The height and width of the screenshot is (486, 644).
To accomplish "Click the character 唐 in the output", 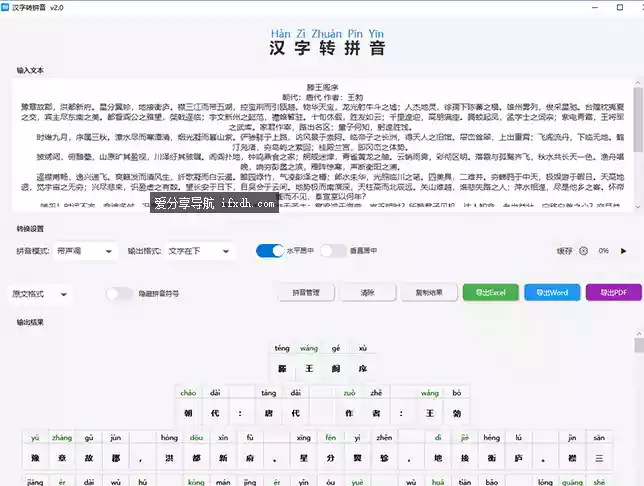I will pos(269,414).
